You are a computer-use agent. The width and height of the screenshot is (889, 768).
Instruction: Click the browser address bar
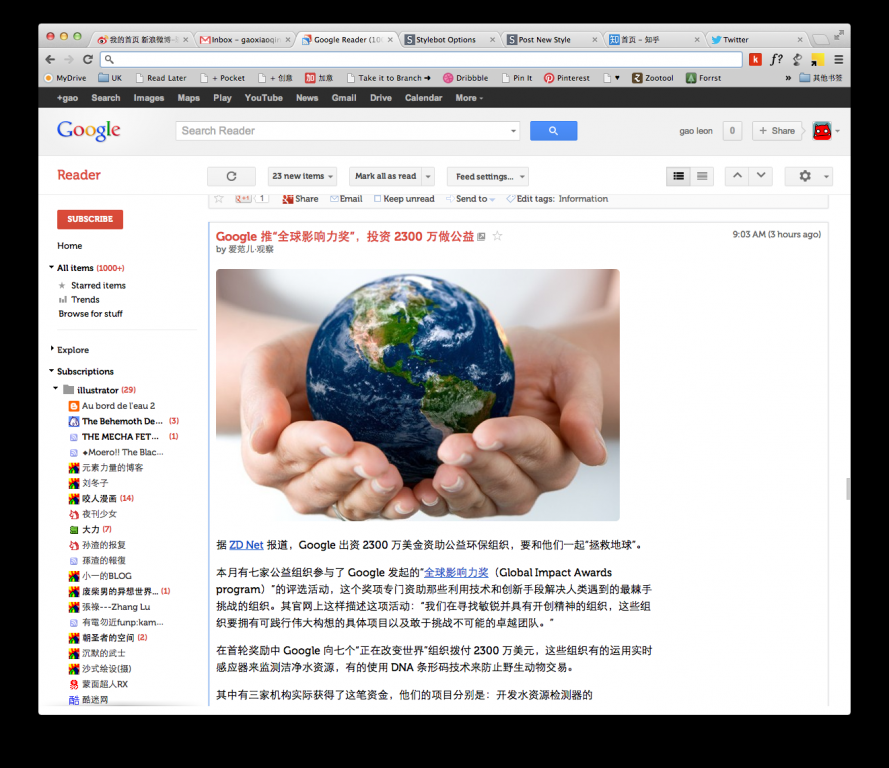[421, 59]
